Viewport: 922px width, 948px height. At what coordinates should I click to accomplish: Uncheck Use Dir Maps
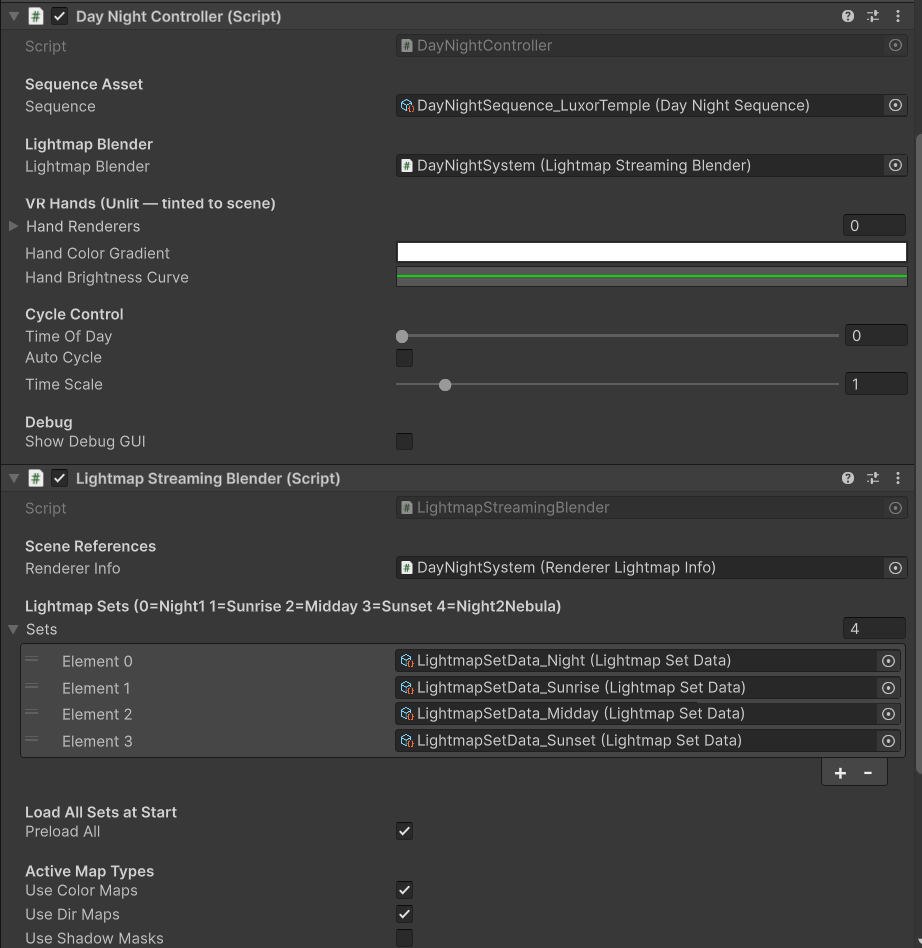point(404,914)
